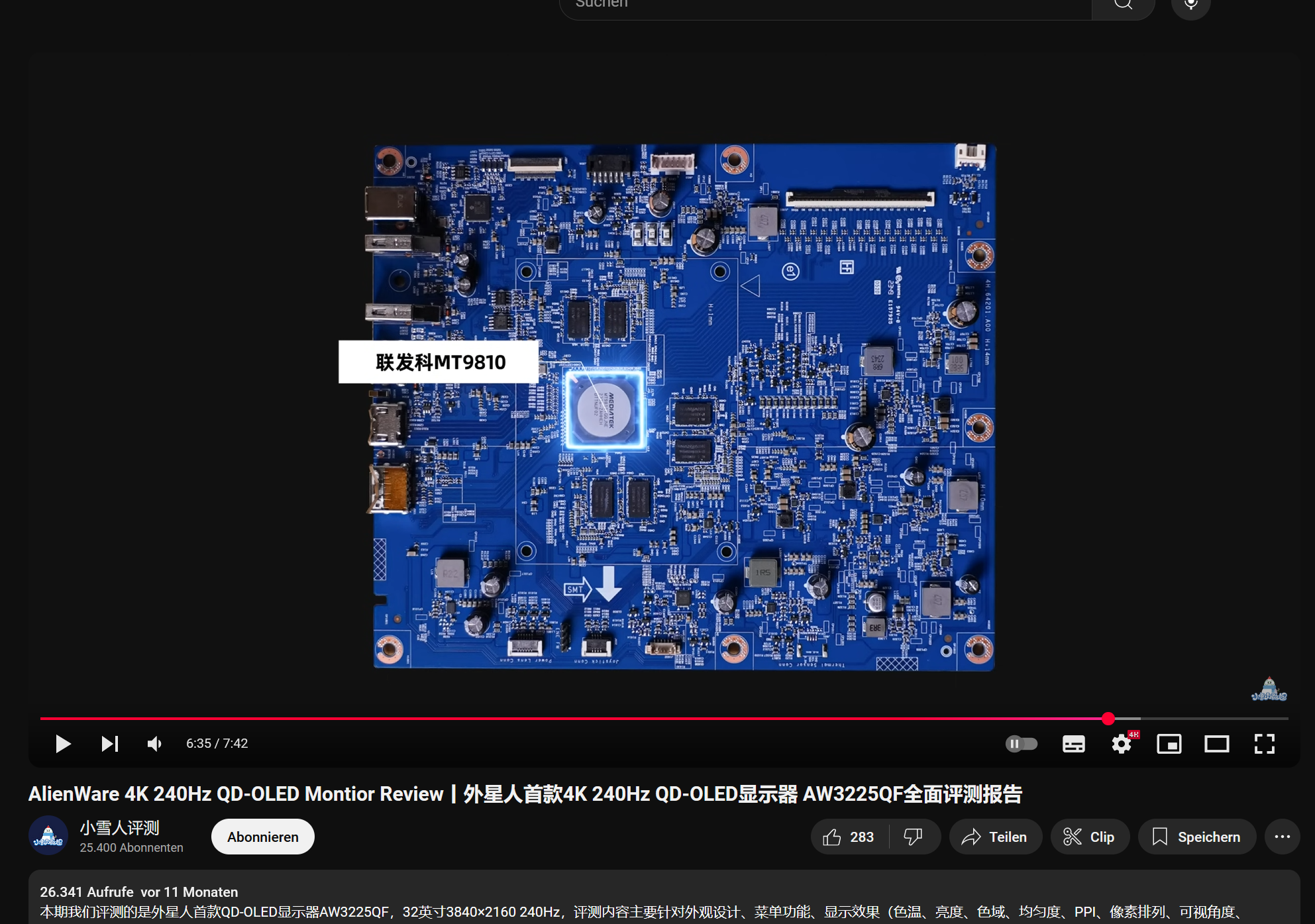Open the Clip creation panel
This screenshot has width=1315, height=924.
[1090, 837]
